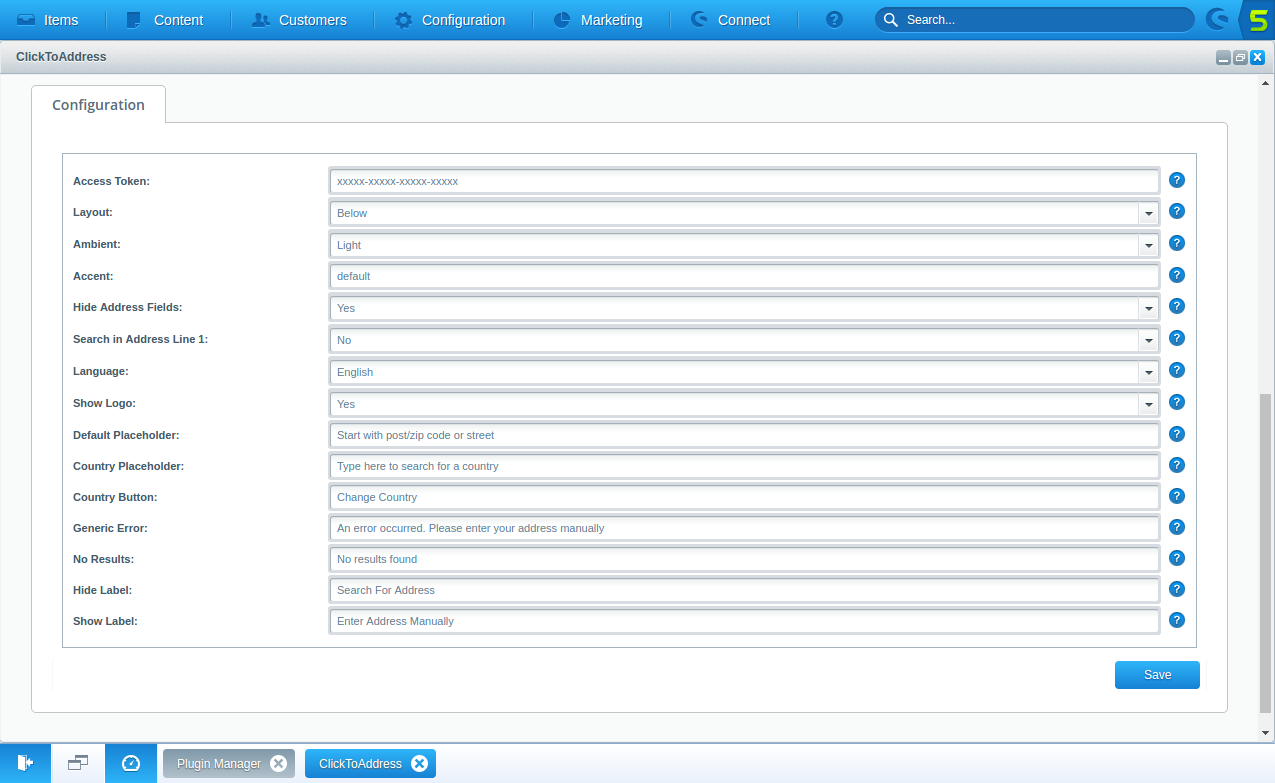Open help for Layout setting

pyautogui.click(x=1177, y=211)
